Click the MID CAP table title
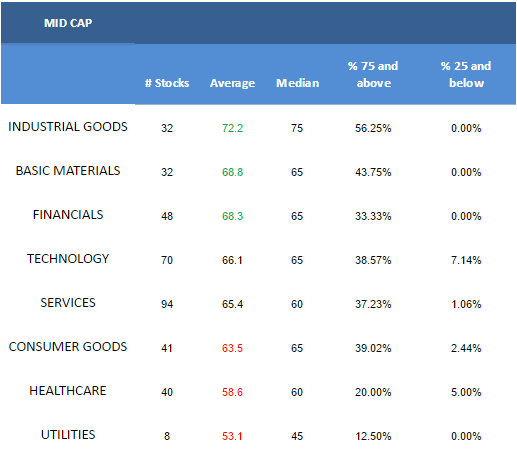Image resolution: width=517 pixels, height=454 pixels. click(x=68, y=23)
